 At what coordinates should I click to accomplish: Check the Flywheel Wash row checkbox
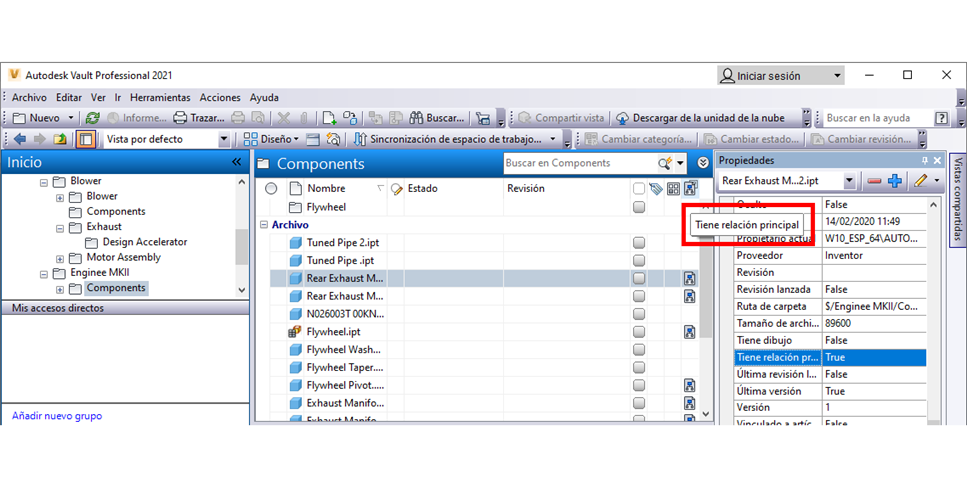tap(639, 350)
